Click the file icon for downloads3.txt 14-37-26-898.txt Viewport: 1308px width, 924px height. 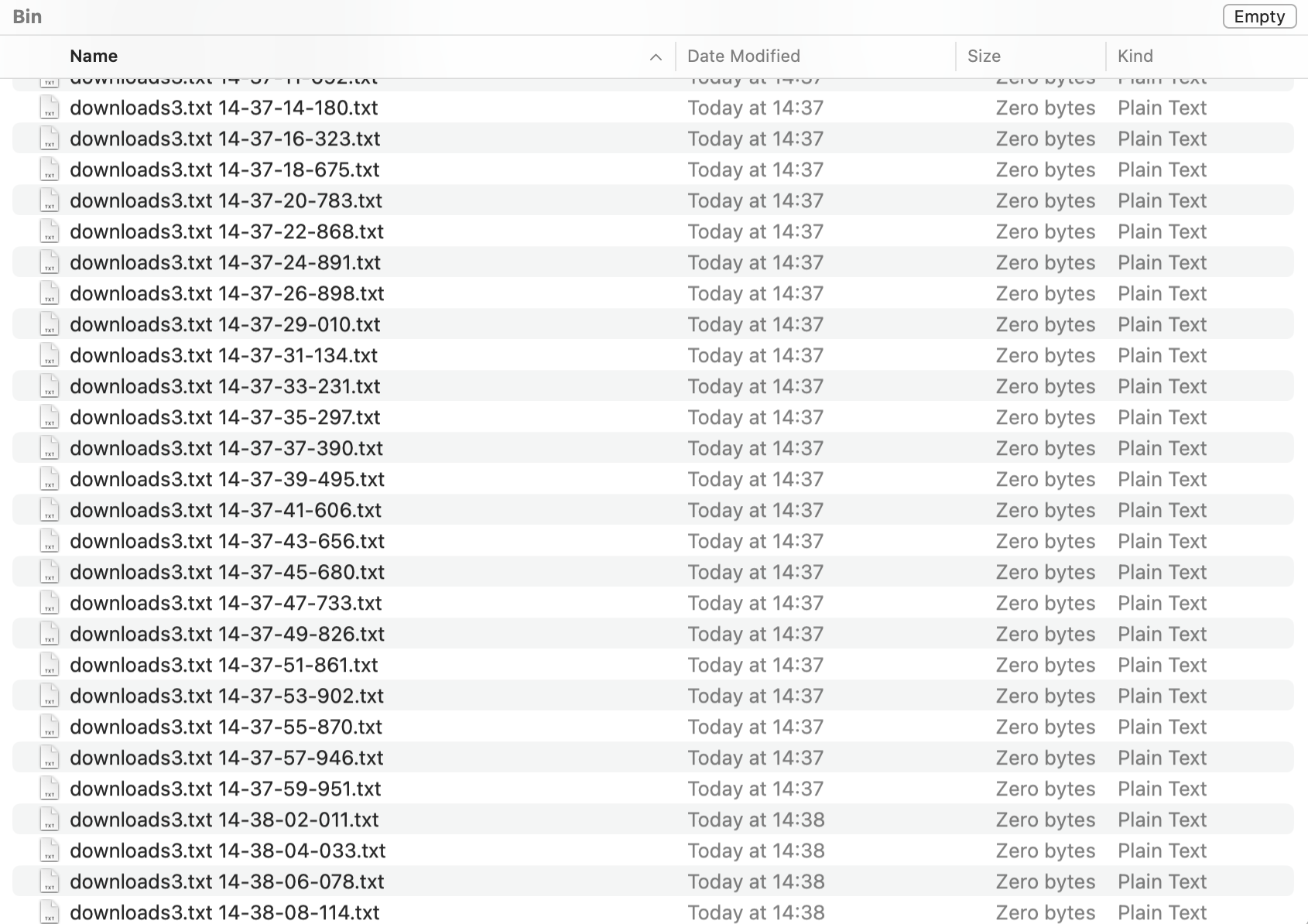(50, 293)
